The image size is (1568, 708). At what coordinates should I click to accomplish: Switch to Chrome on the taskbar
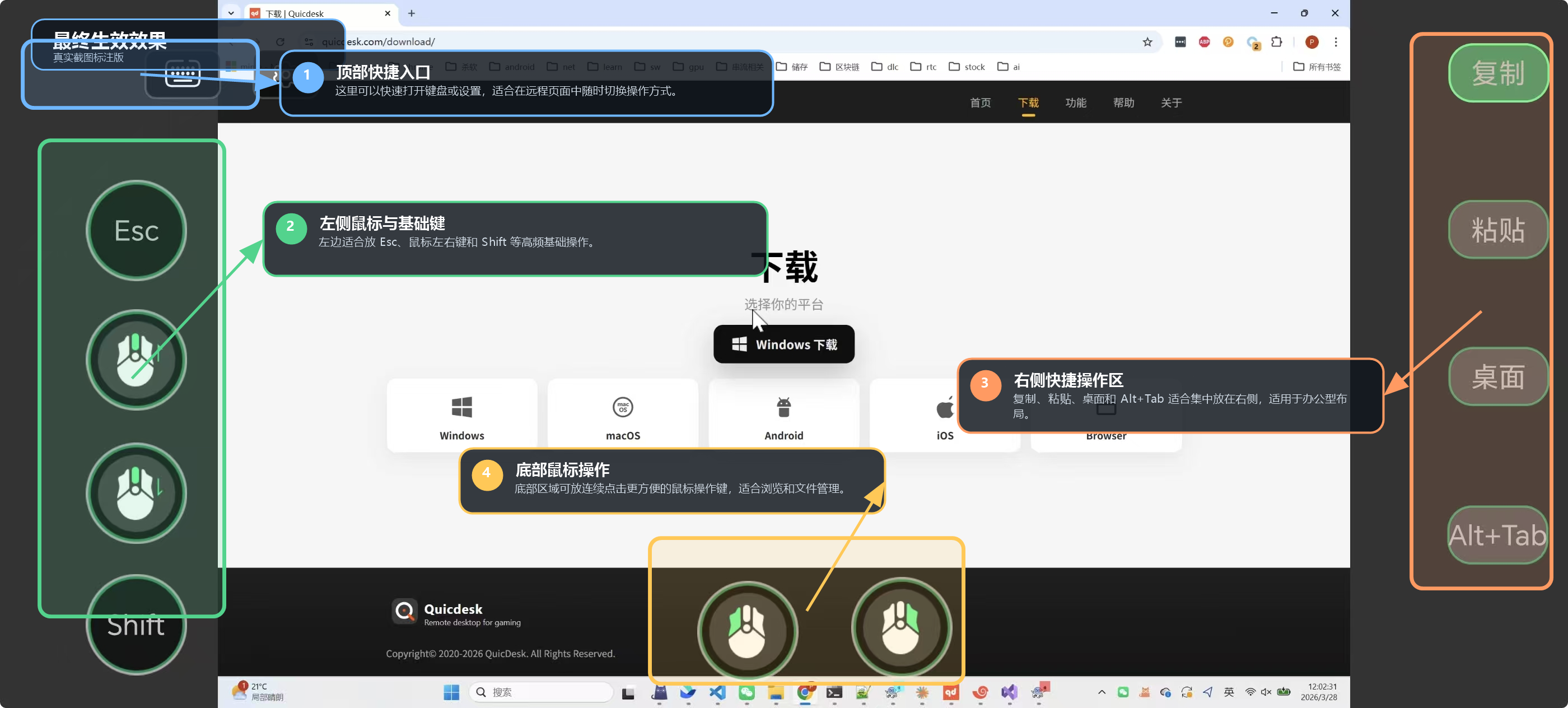(x=805, y=692)
